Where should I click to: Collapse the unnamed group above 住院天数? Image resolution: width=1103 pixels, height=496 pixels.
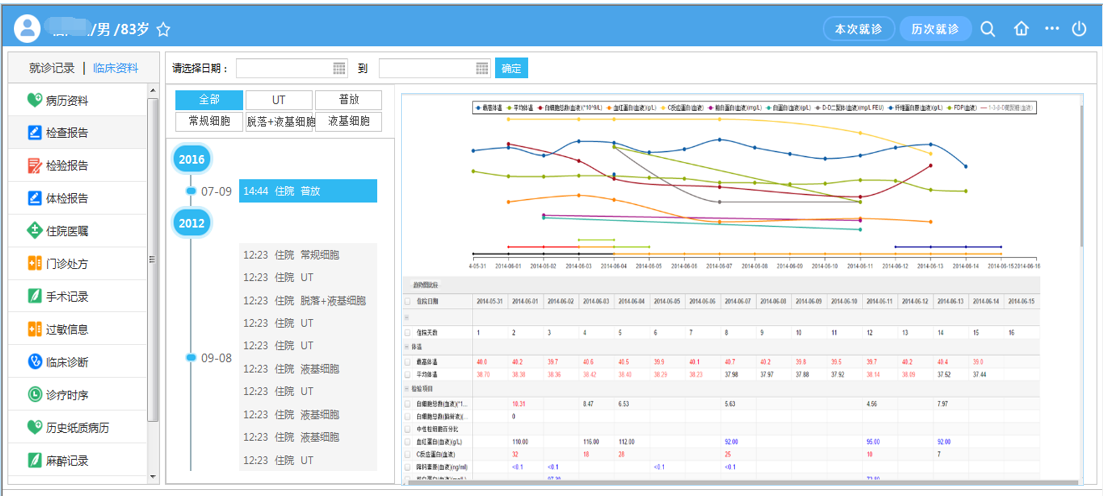click(407, 317)
